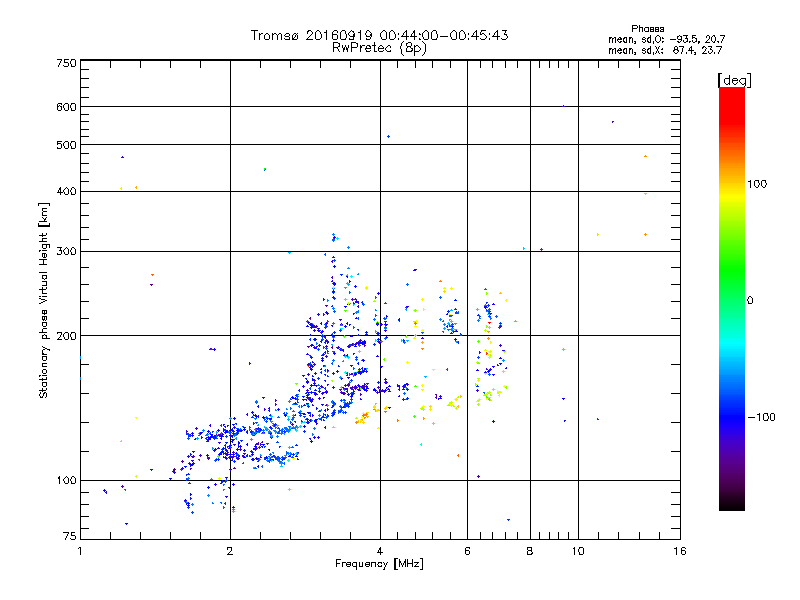This screenshot has width=800, height=600.
Task: Click the x-axis tick label '8'
Action: 530,551
